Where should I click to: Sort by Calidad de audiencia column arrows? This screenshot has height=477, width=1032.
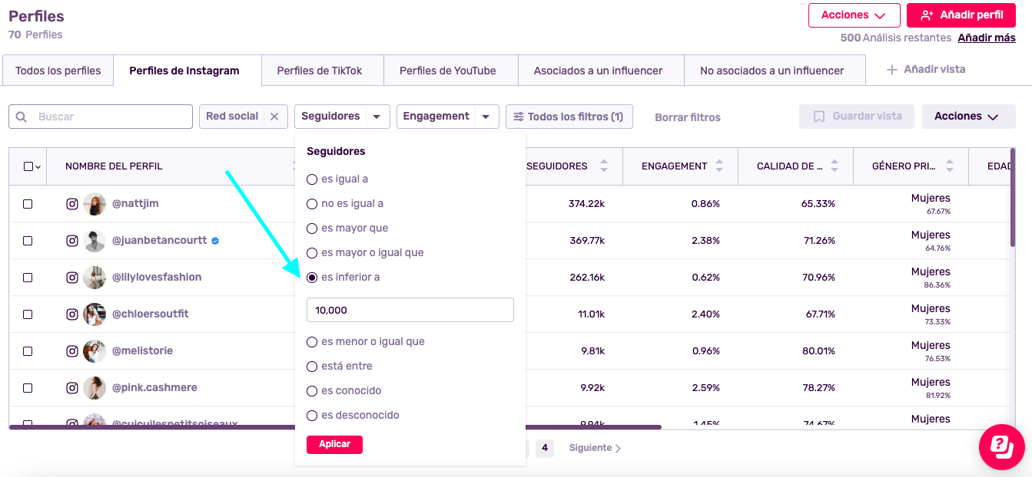point(835,166)
